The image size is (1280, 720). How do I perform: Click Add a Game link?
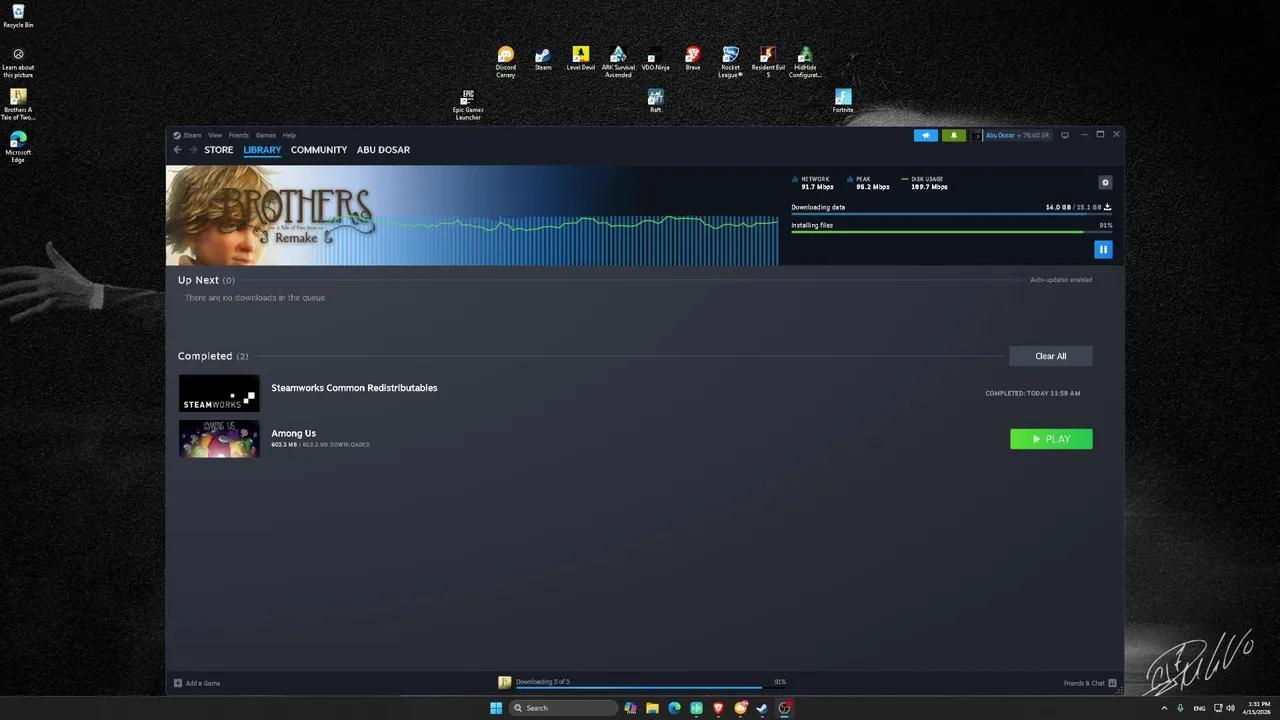point(197,683)
